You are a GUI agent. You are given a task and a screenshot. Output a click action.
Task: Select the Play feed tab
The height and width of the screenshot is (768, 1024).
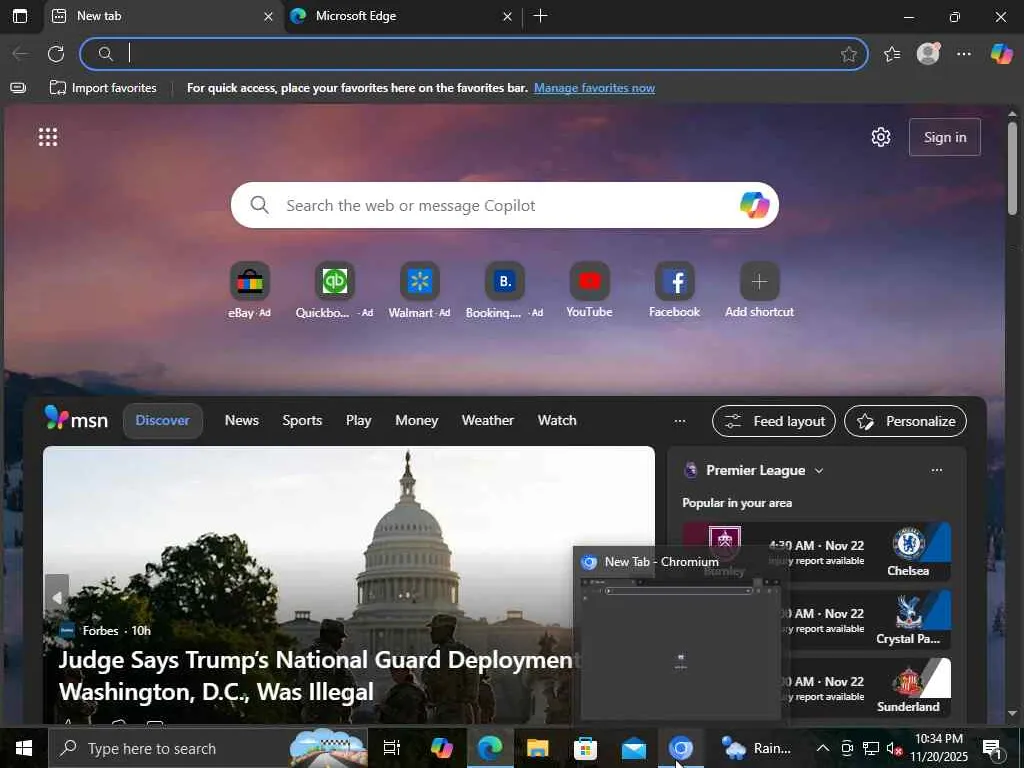359,421
